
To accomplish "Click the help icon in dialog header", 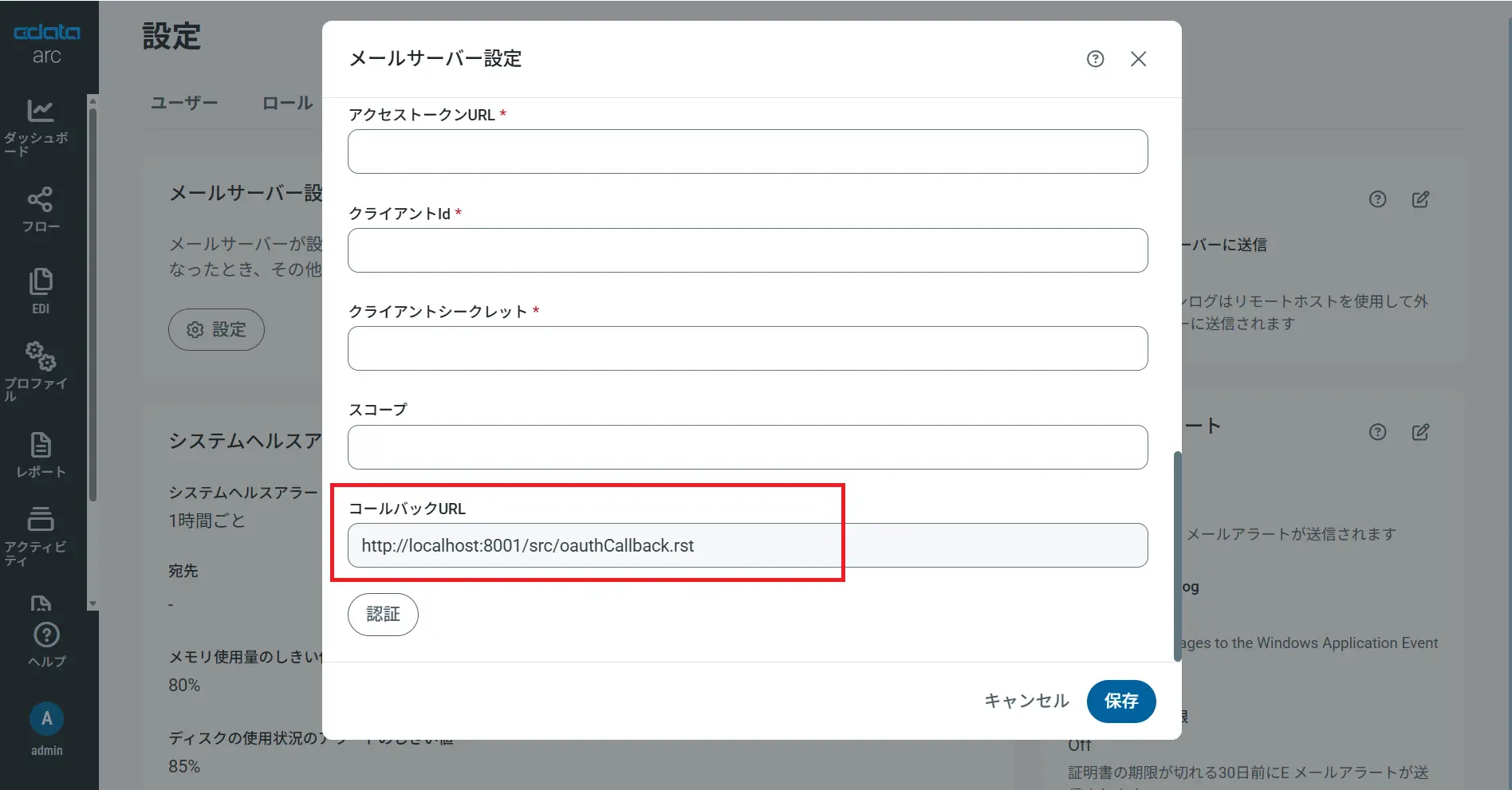I will point(1095,59).
